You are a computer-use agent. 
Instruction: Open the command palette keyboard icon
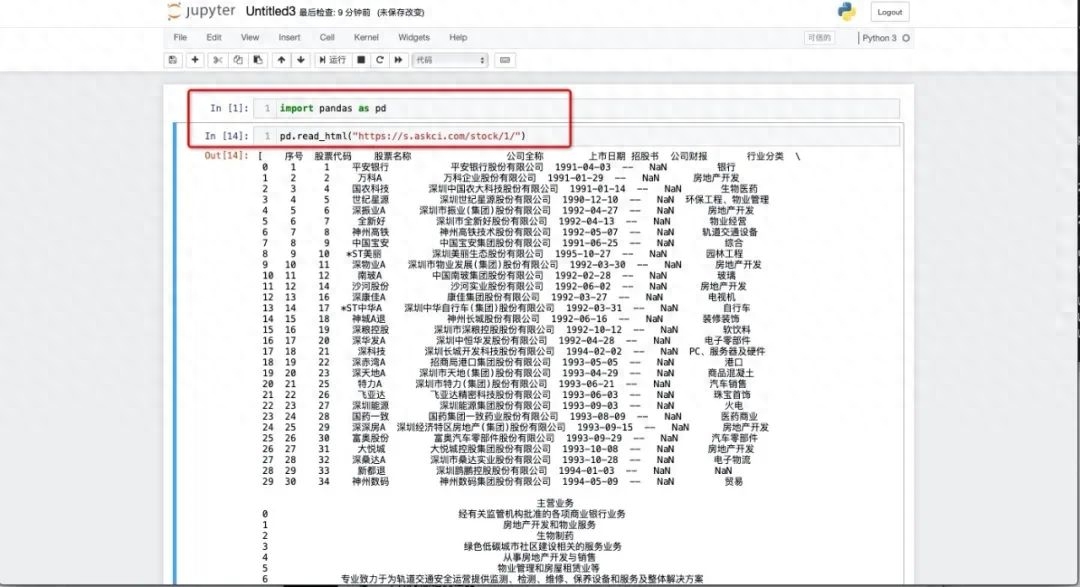(505, 60)
